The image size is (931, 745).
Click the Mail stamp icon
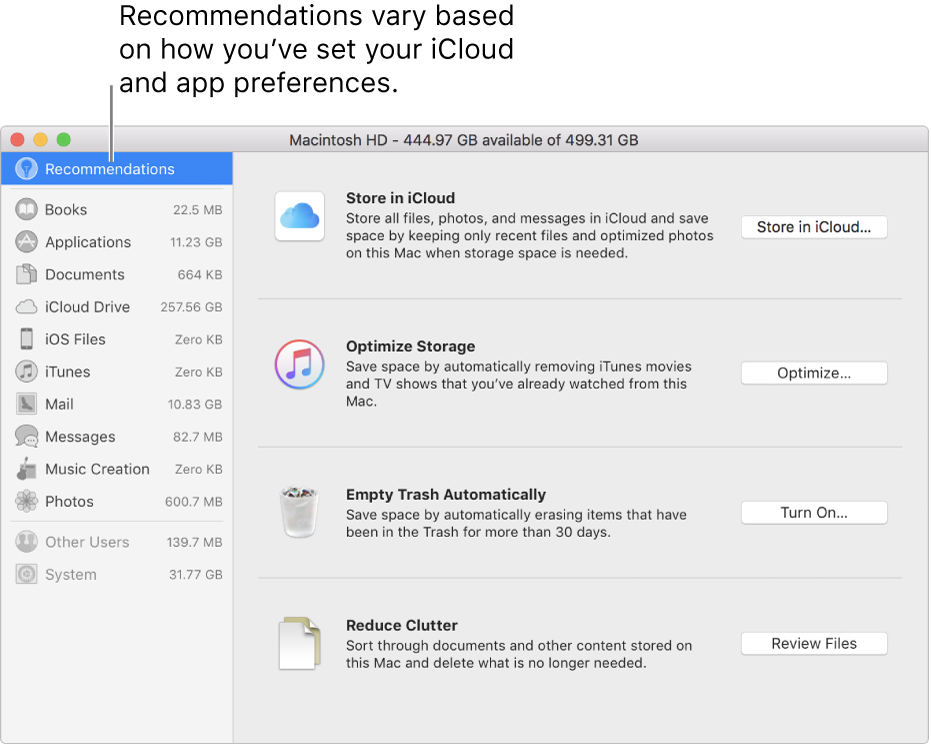coord(27,404)
